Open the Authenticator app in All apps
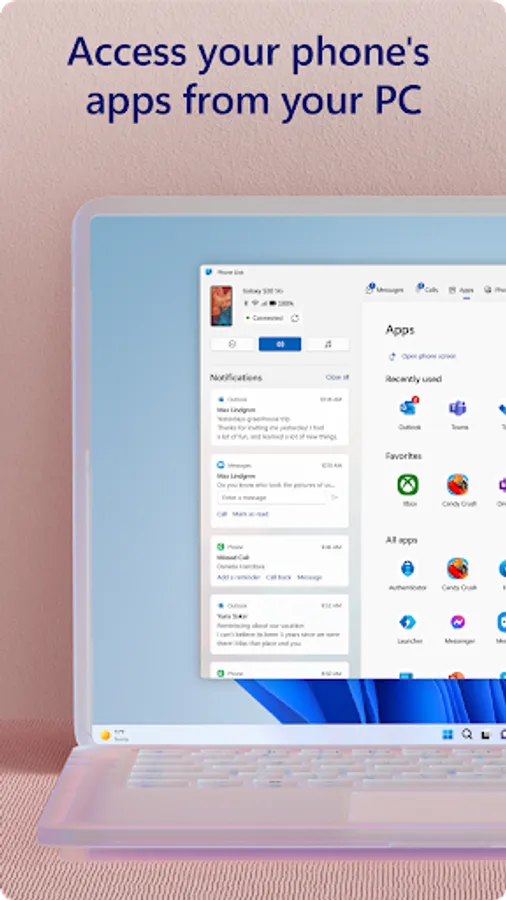The width and height of the screenshot is (506, 900). coord(408,575)
